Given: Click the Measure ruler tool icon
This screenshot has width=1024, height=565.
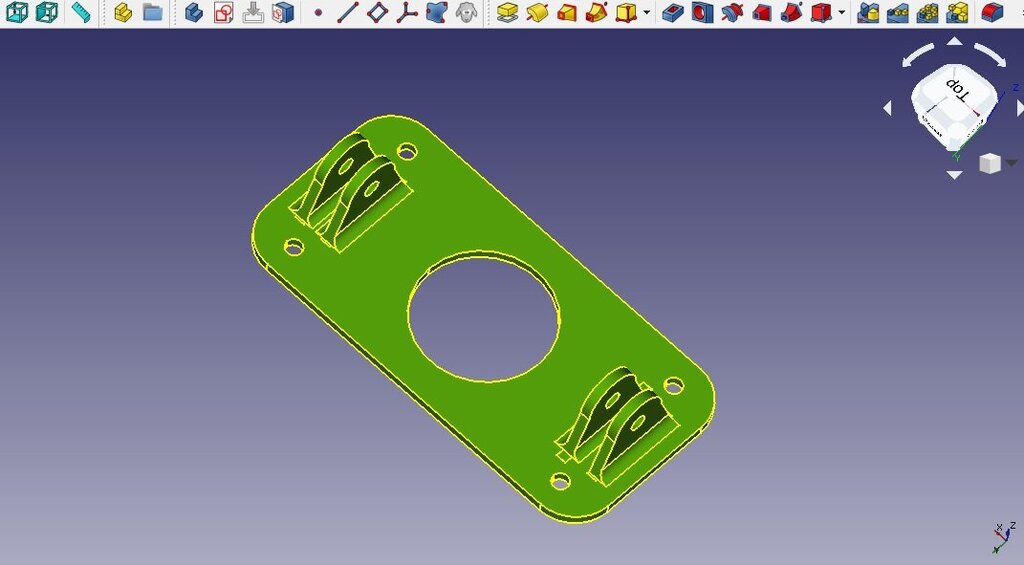Looking at the screenshot, I should click(81, 13).
